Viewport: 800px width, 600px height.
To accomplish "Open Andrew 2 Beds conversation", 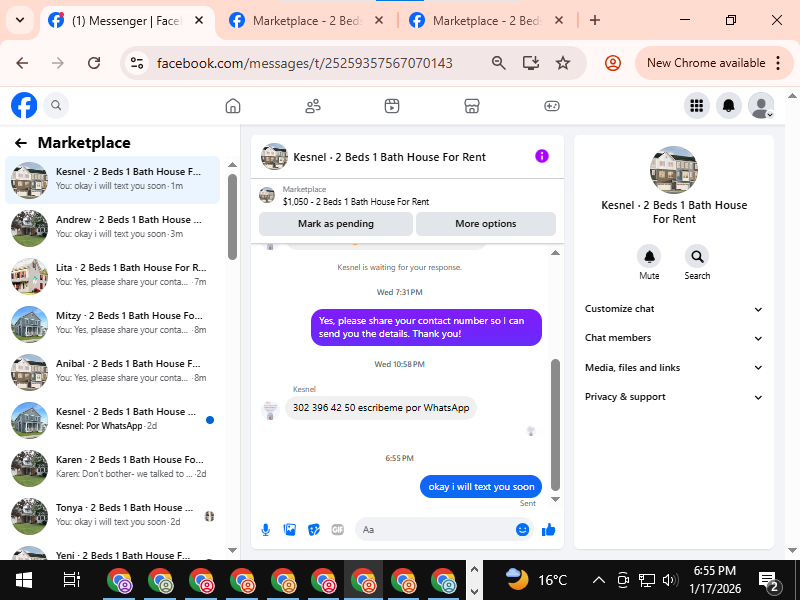I will tap(112, 228).
